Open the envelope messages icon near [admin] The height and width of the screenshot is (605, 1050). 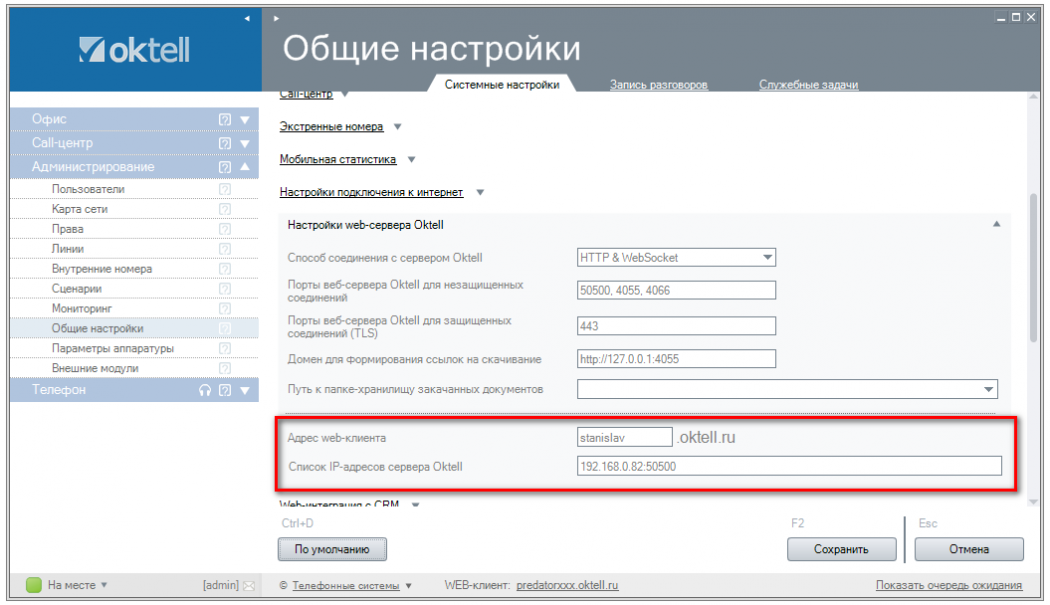point(249,585)
